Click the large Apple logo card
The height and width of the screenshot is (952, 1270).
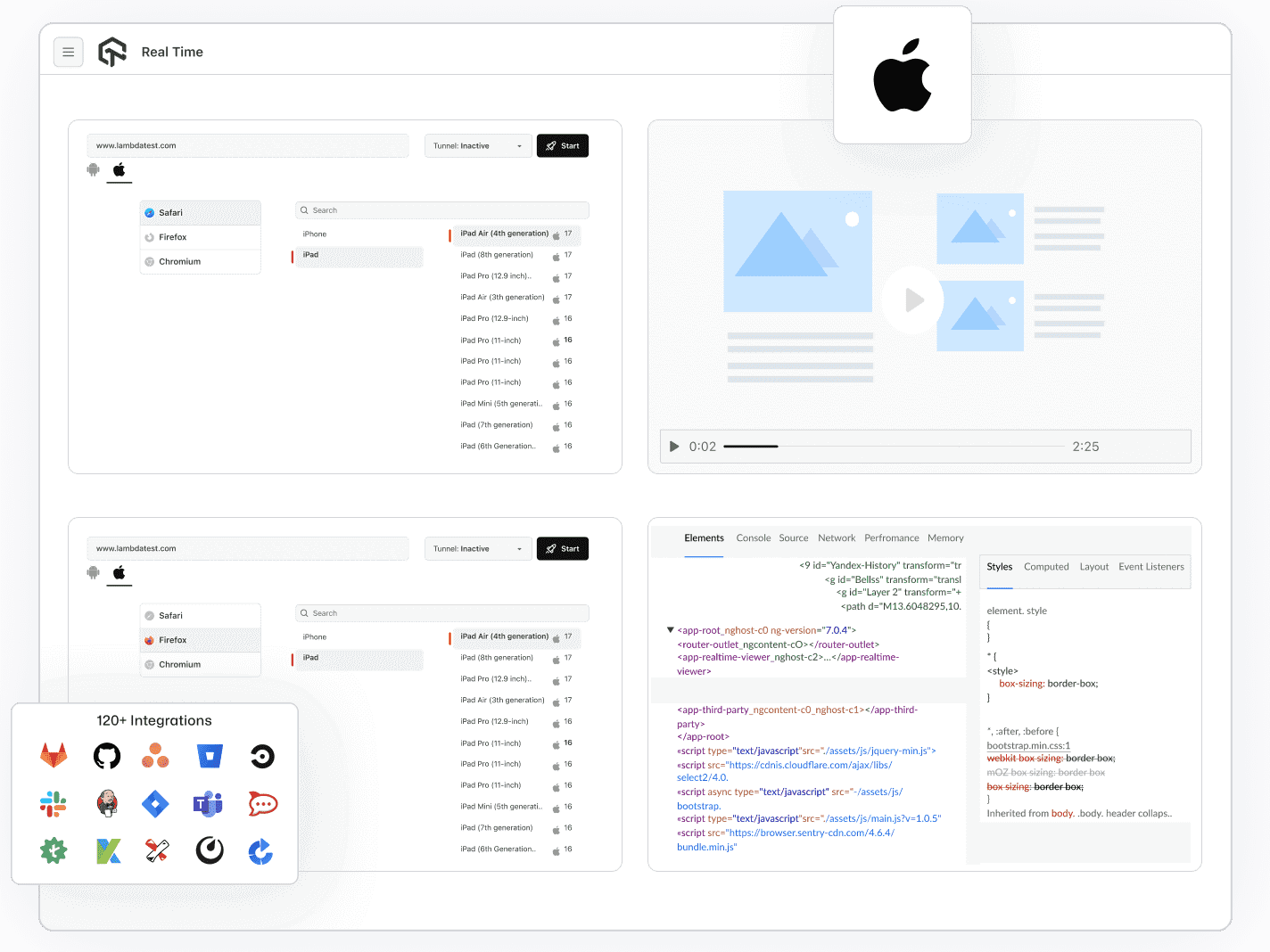[903, 75]
